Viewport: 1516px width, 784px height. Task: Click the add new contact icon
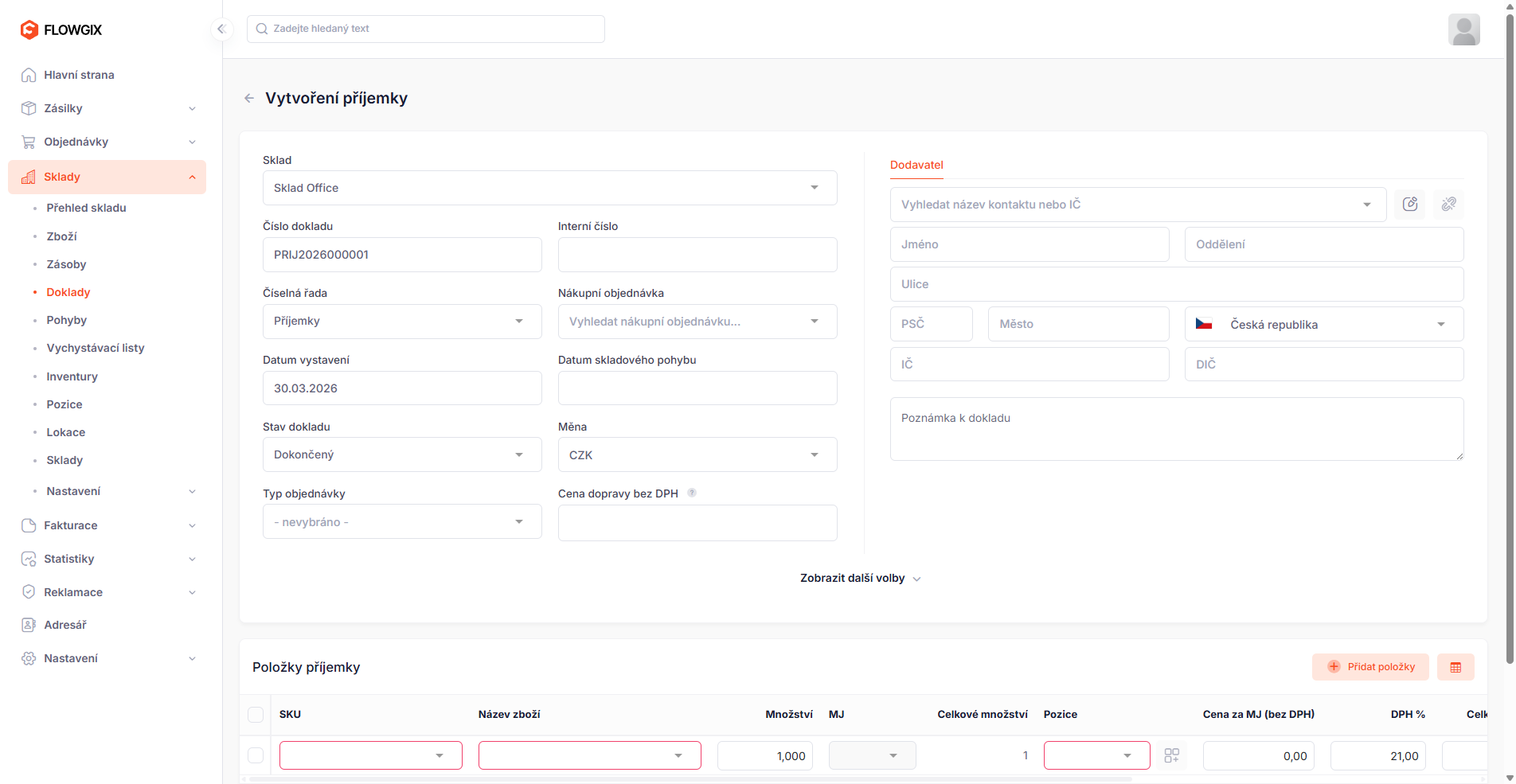tap(1410, 205)
